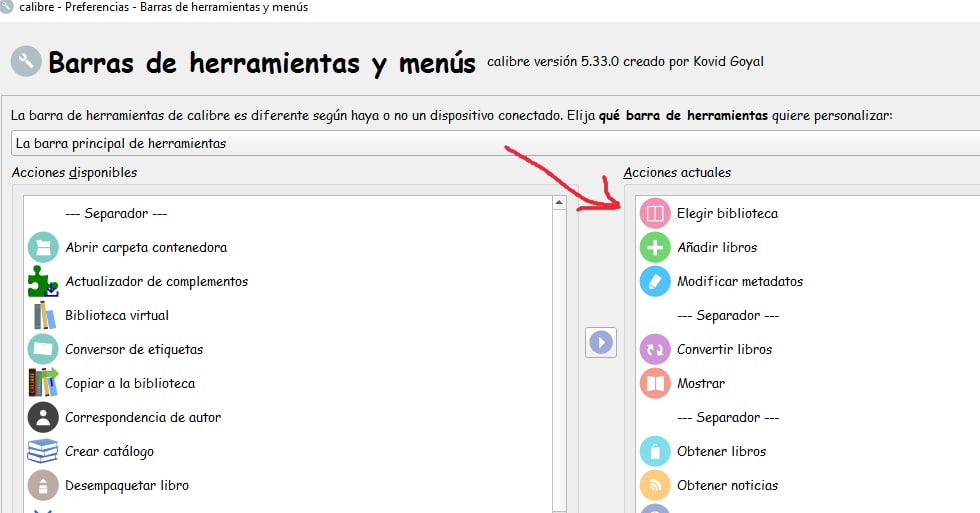
Task: Click the Crear catálogo label
Action: coord(109,451)
